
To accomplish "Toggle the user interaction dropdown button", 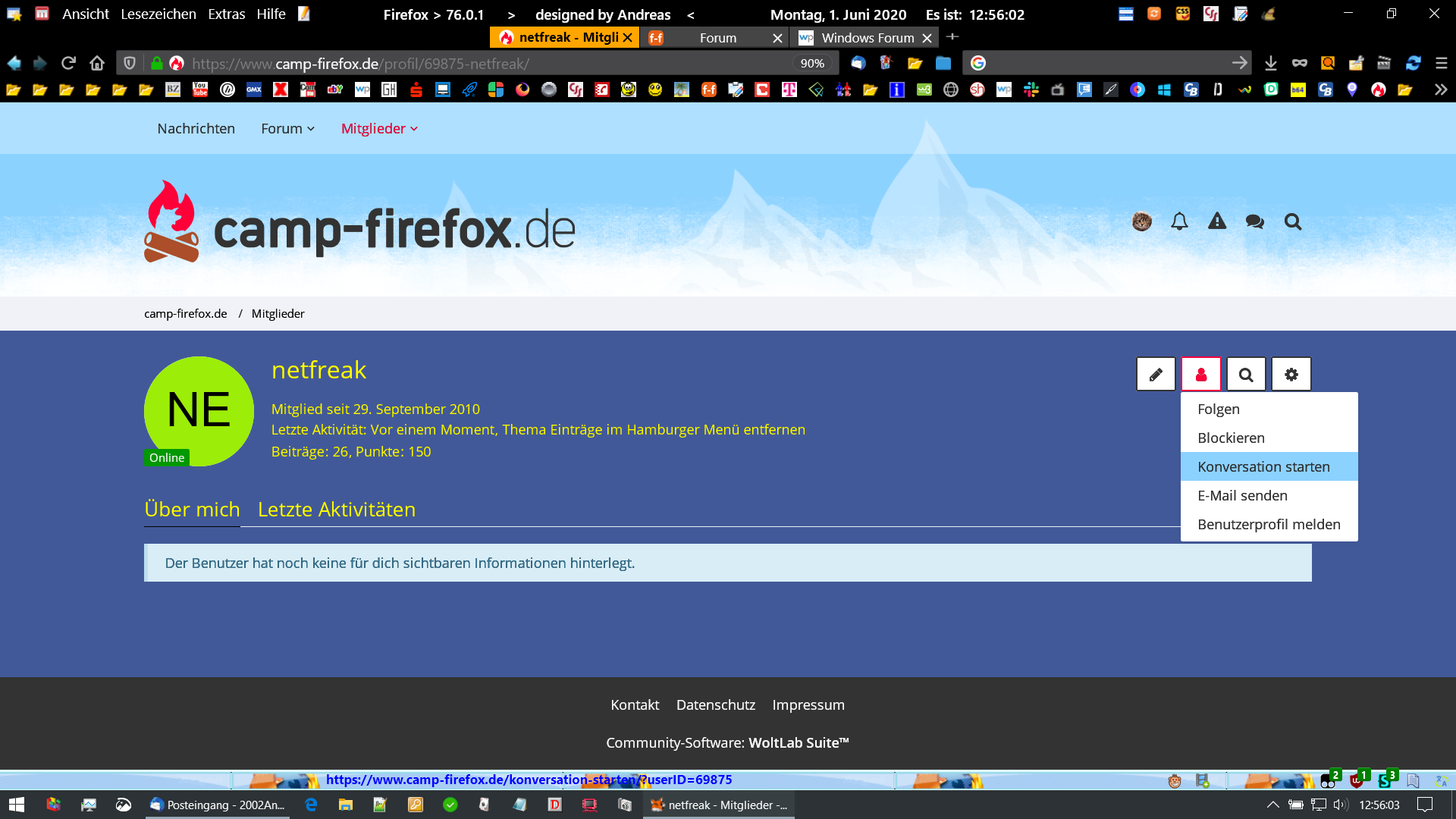I will pos(1201,375).
